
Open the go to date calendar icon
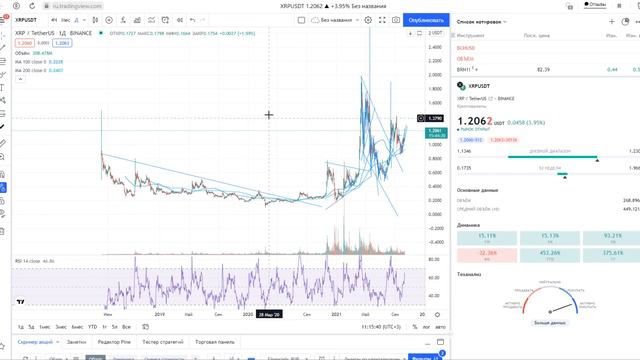click(145, 327)
